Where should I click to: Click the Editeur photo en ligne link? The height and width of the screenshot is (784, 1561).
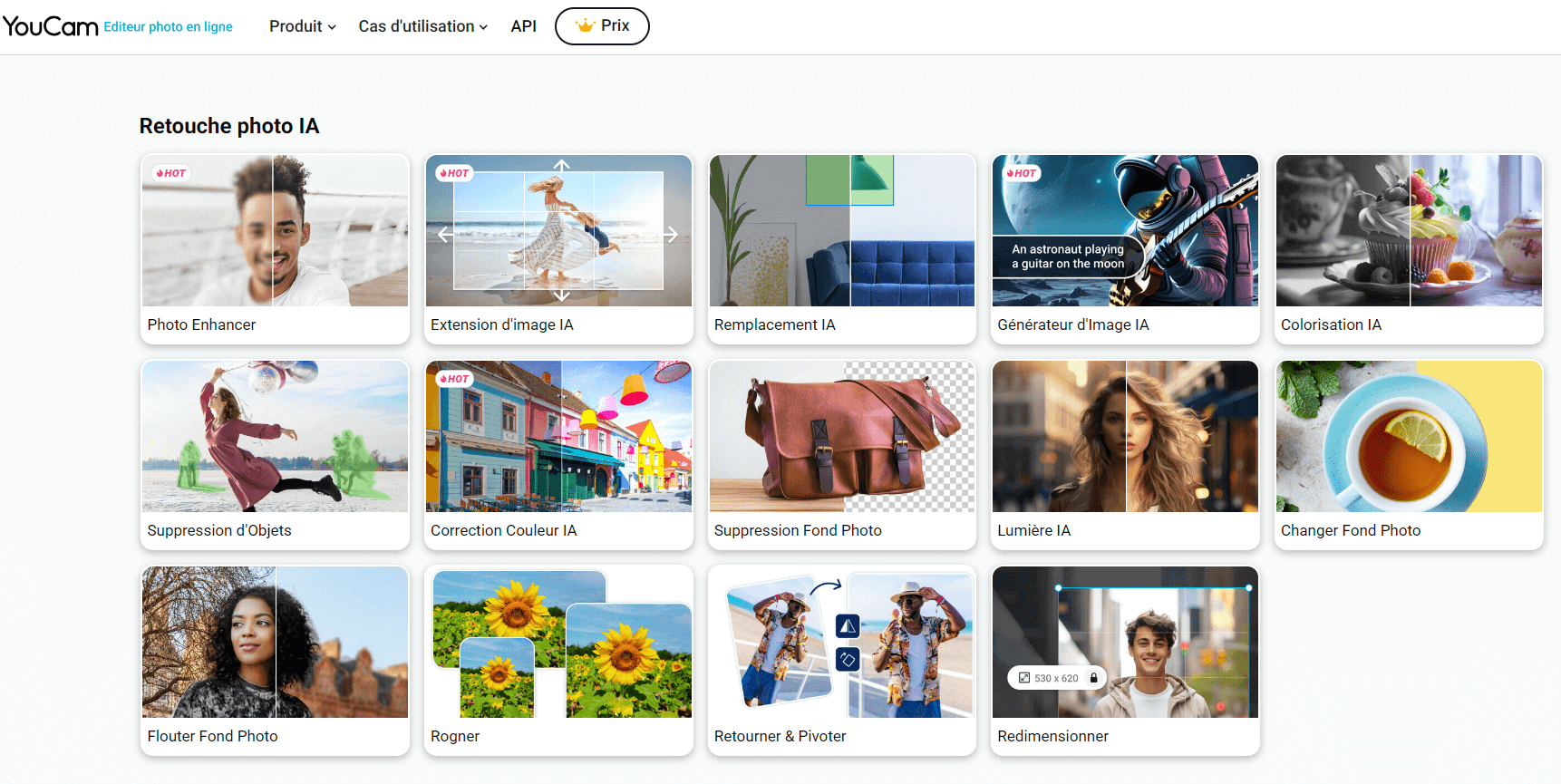coord(168,27)
